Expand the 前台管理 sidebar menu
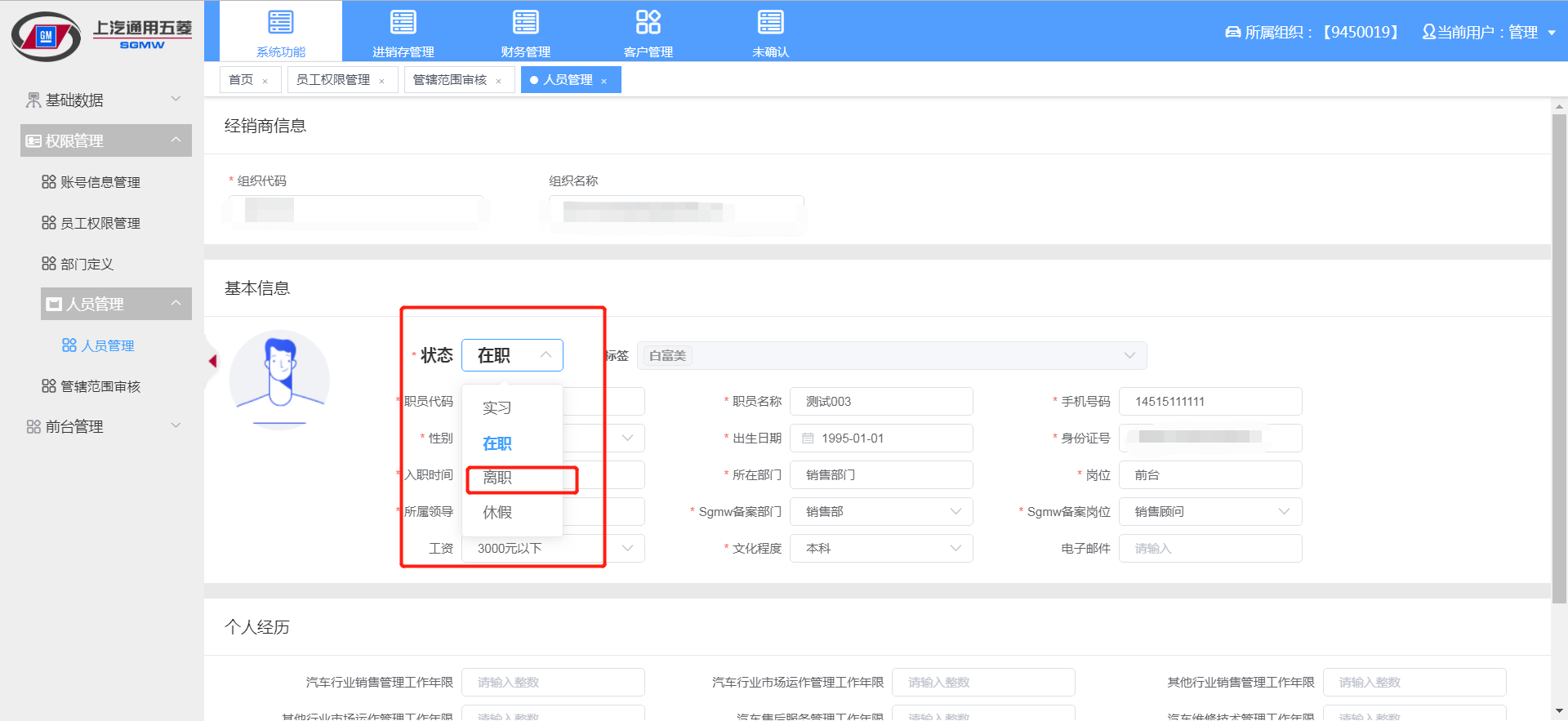1568x721 pixels. pos(106,426)
